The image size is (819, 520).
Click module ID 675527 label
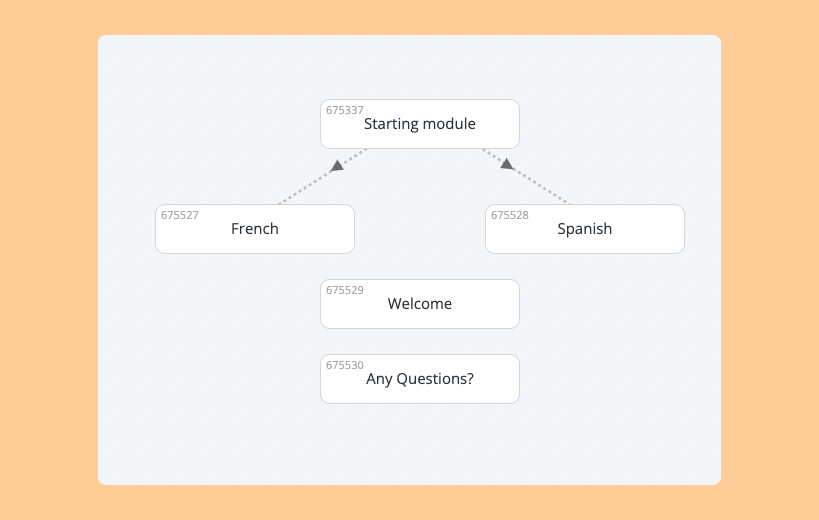[180, 215]
